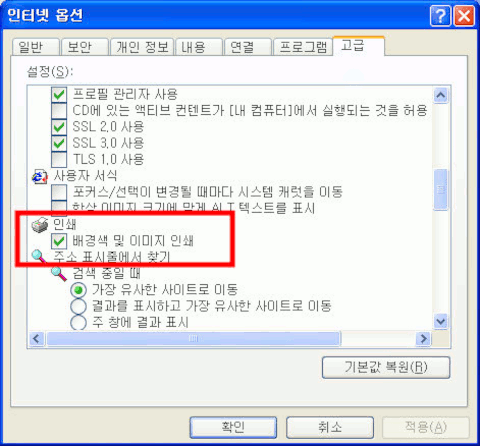Close the 인터넷 옵션 dialog
Screen dimensions: 480x446
pyautogui.click(x=464, y=15)
